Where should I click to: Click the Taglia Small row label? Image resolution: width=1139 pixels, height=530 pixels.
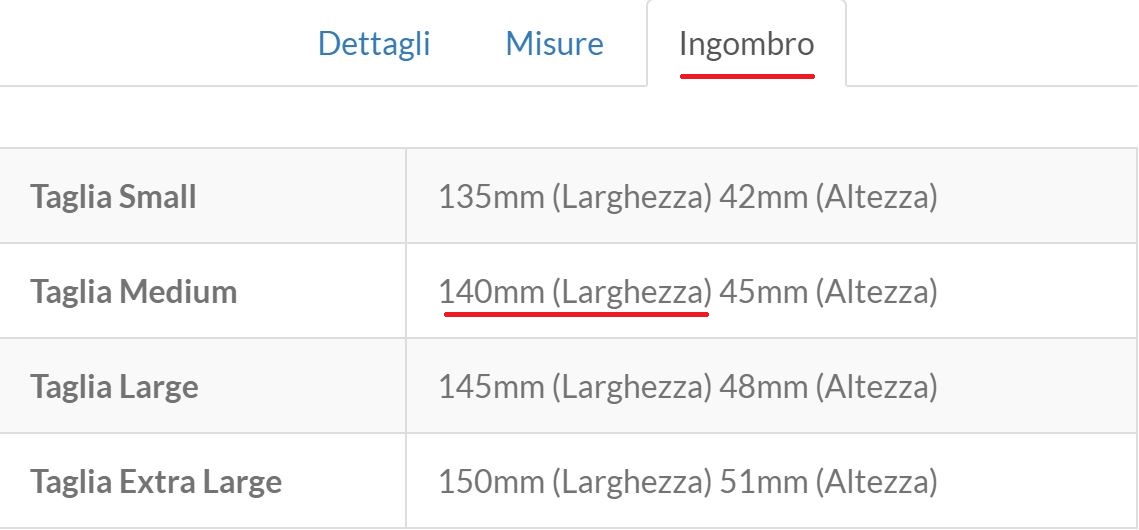point(113,196)
